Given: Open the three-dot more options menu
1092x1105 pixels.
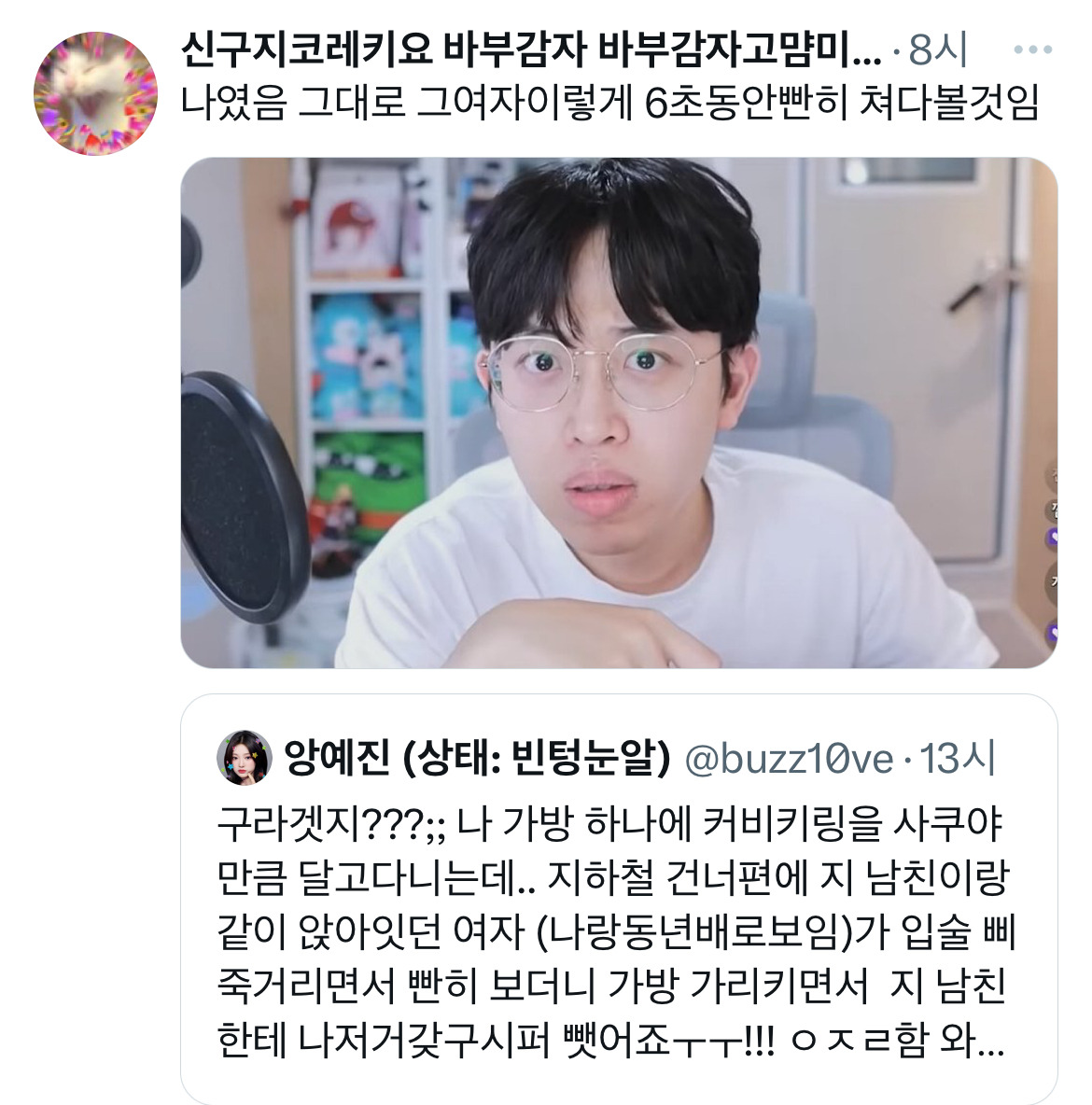Looking at the screenshot, I should point(1032,49).
